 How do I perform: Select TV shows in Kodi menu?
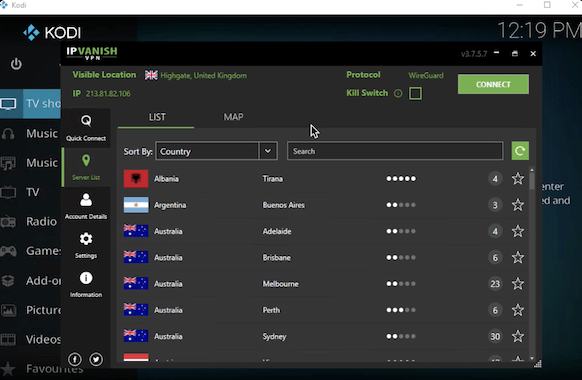30,104
